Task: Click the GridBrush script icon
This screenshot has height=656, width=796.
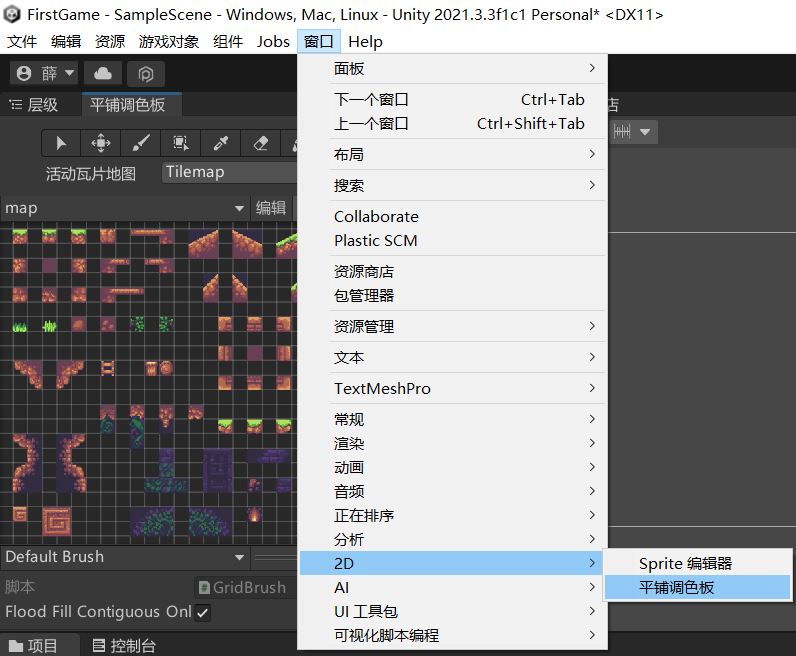Action: pos(204,587)
